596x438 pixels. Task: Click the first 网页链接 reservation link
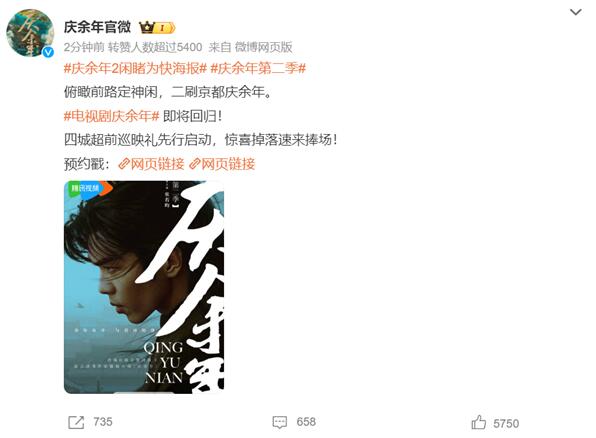pyautogui.click(x=151, y=164)
